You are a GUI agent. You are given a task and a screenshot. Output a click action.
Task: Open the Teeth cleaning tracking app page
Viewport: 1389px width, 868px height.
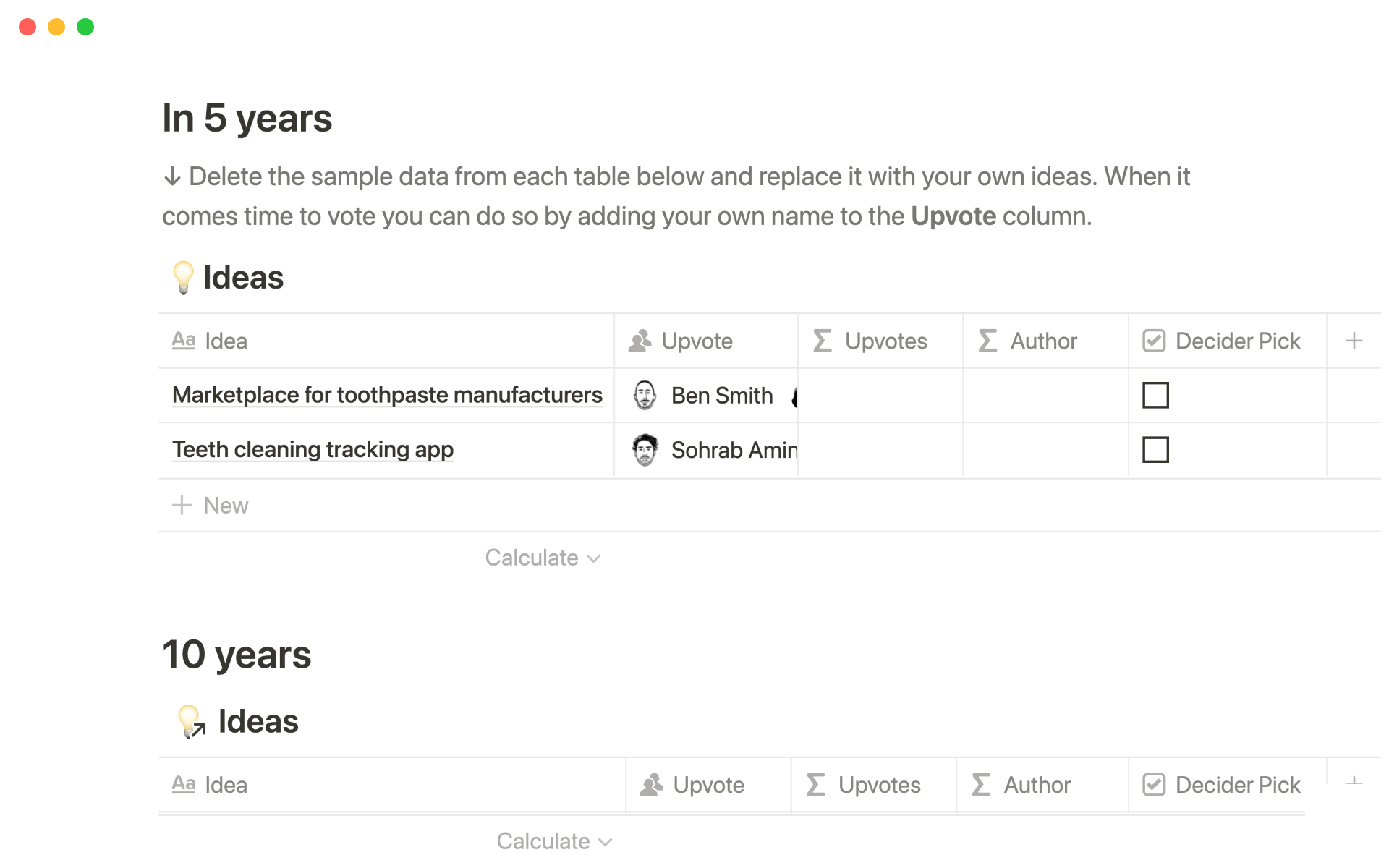coord(313,450)
